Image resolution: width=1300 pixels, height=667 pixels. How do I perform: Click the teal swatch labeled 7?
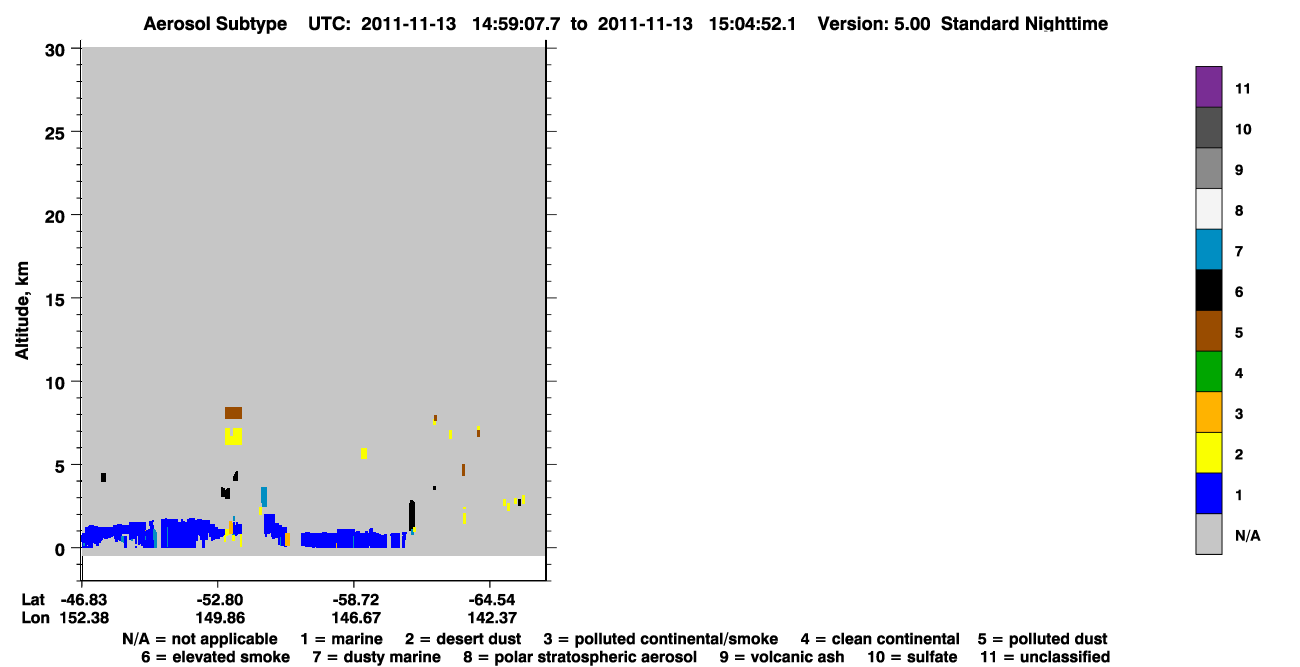[1208, 250]
